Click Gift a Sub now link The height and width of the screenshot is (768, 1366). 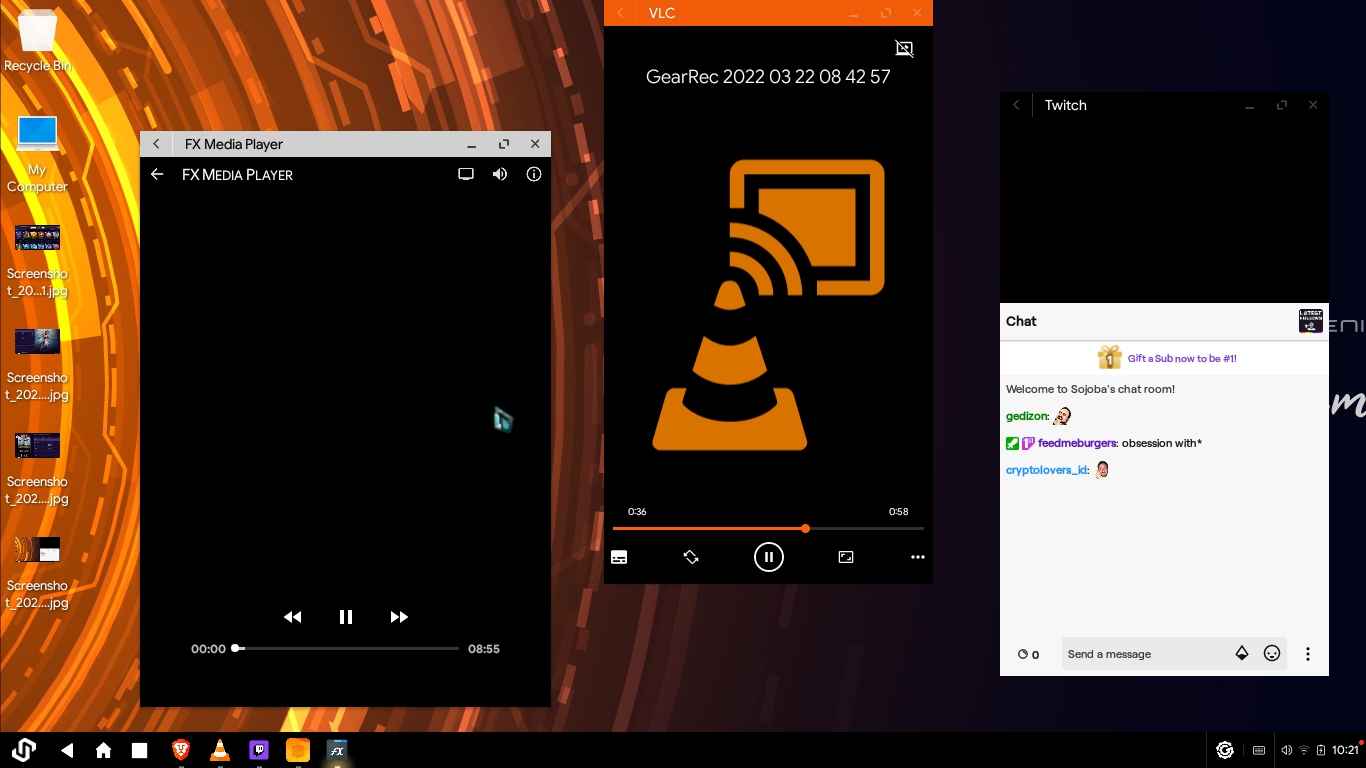(1181, 358)
